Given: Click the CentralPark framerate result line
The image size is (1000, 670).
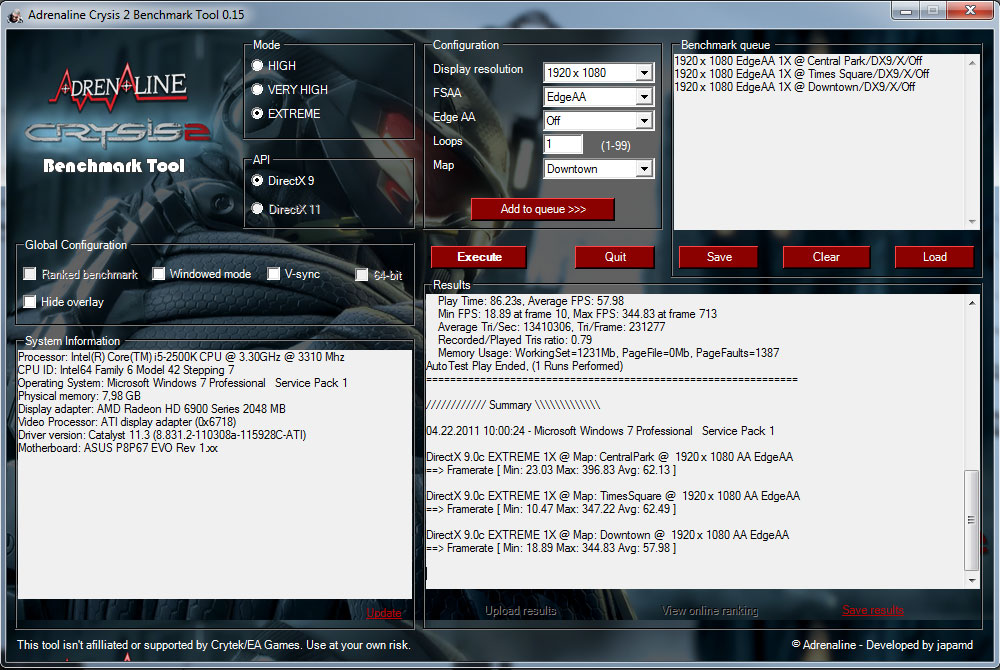Looking at the screenshot, I should tap(551, 470).
